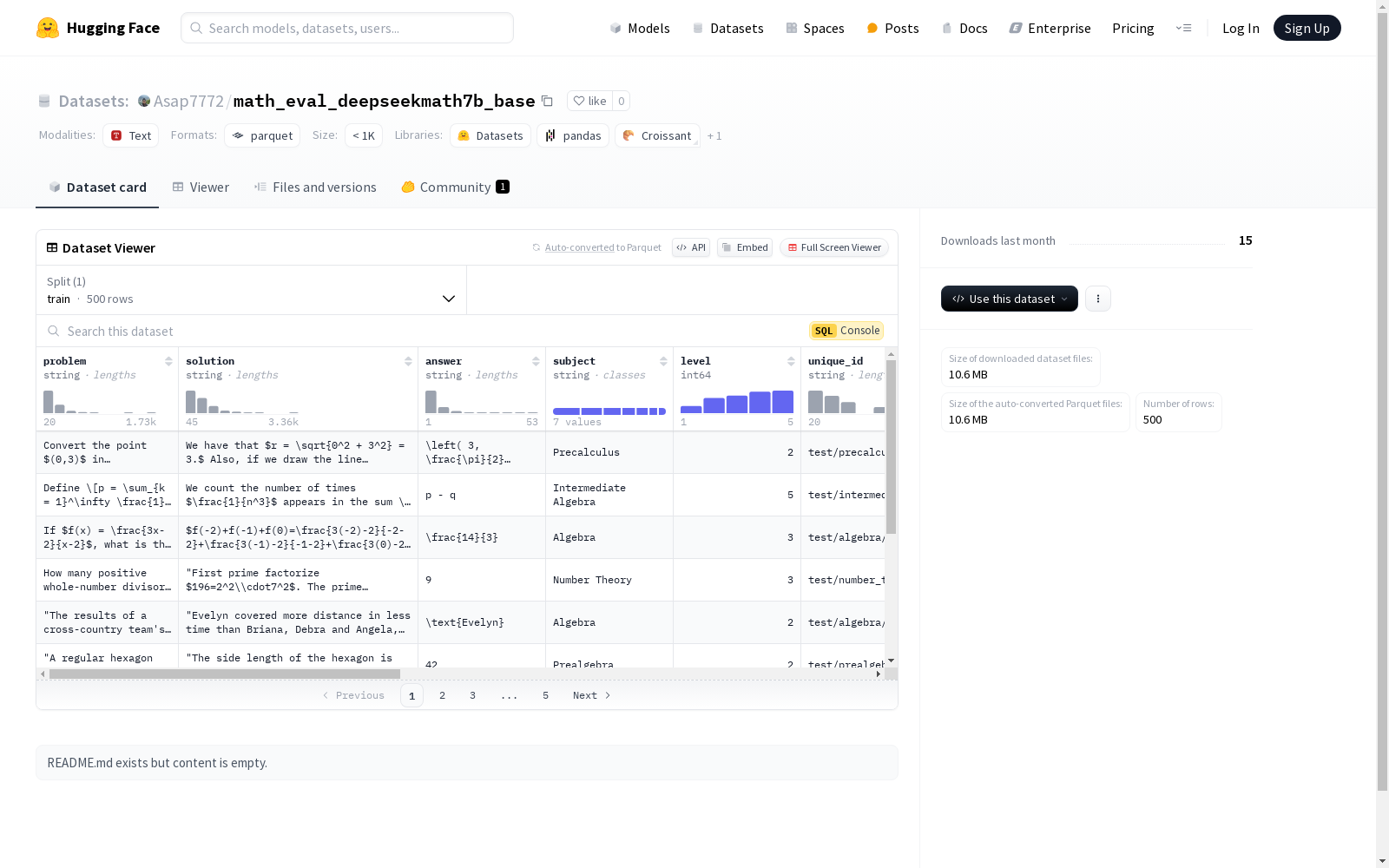Click the problem column length histogram
This screenshot has height=868, width=1389.
point(100,402)
